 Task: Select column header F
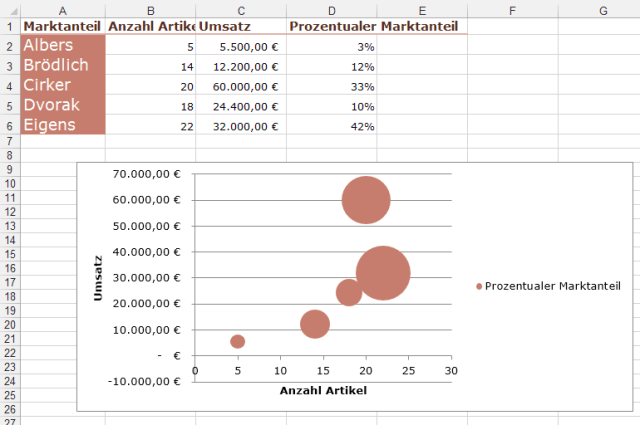512,9
